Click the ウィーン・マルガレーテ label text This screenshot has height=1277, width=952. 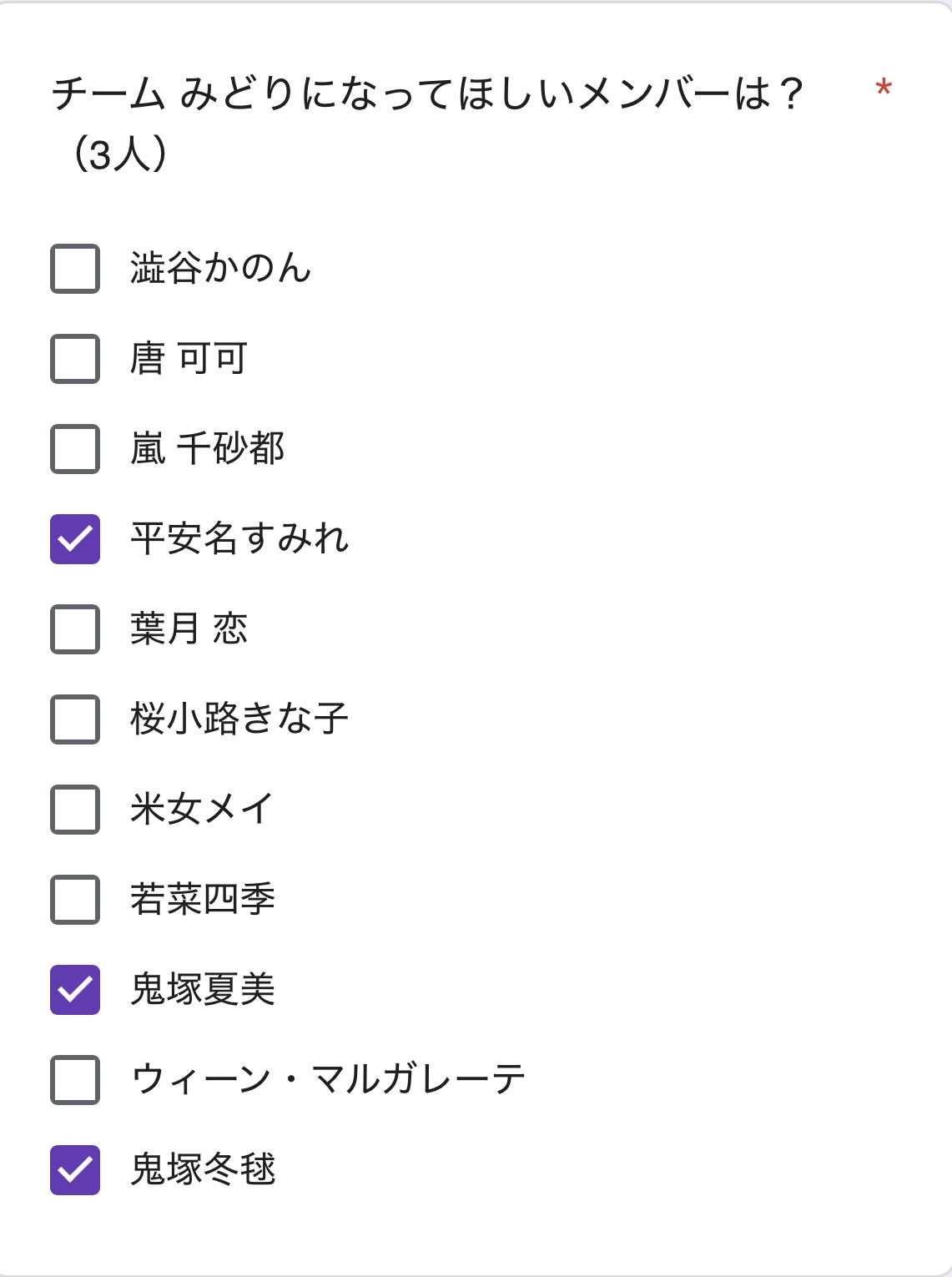pyautogui.click(x=328, y=1080)
